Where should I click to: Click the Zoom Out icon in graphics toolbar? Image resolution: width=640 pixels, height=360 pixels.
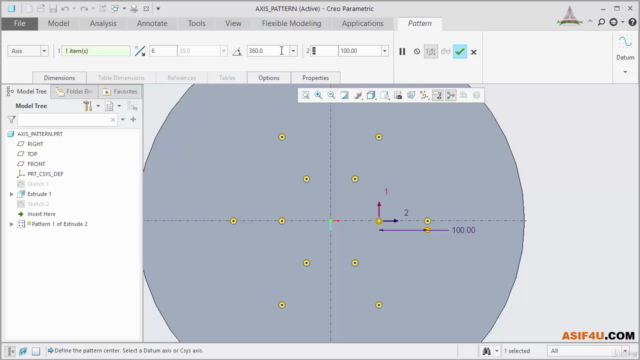[x=331, y=95]
